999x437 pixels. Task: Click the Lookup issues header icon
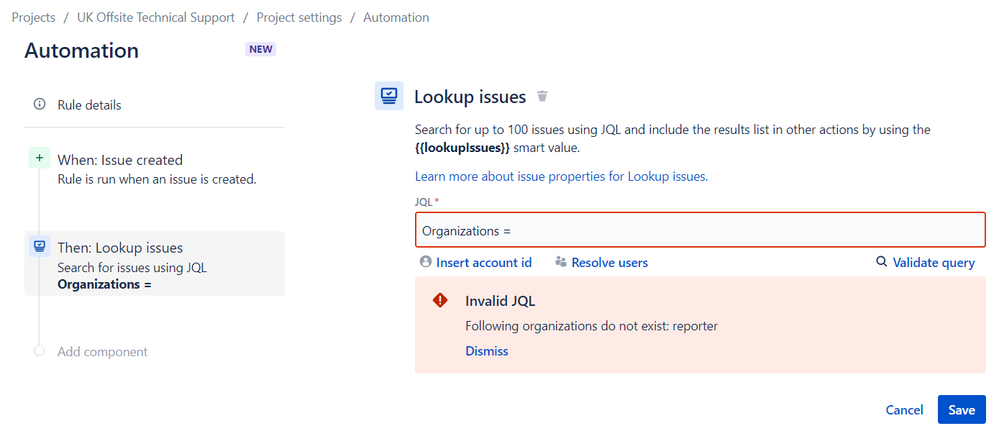389,96
